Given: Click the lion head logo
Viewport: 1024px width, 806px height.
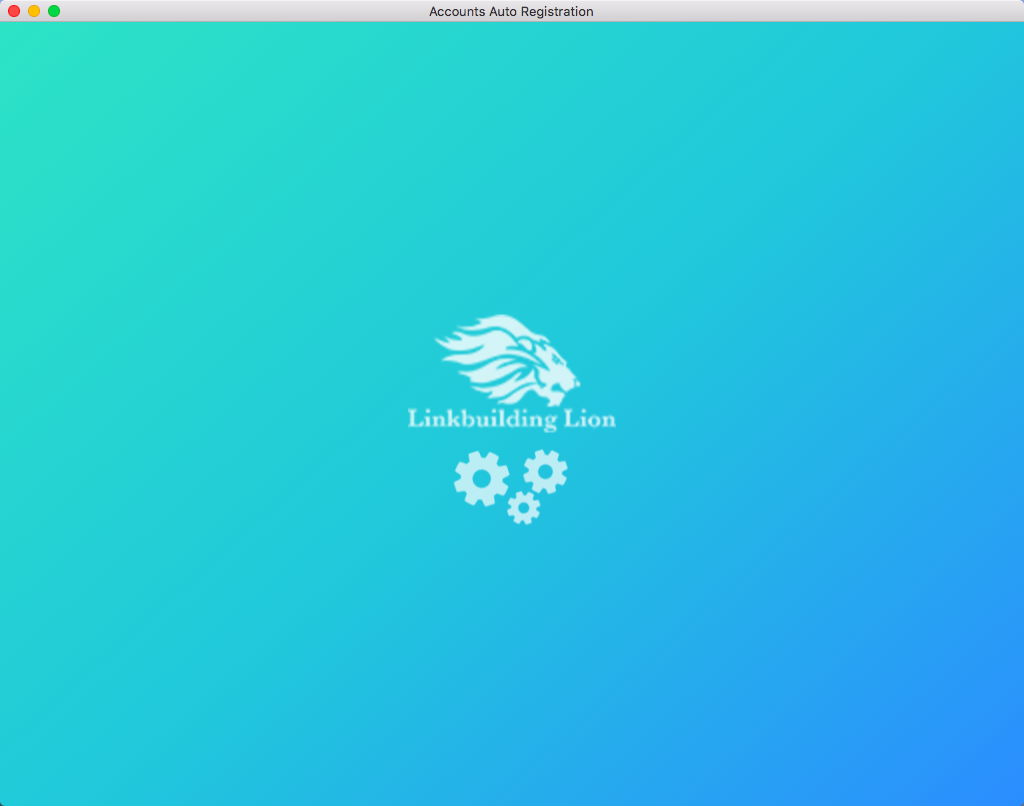Looking at the screenshot, I should 510,360.
